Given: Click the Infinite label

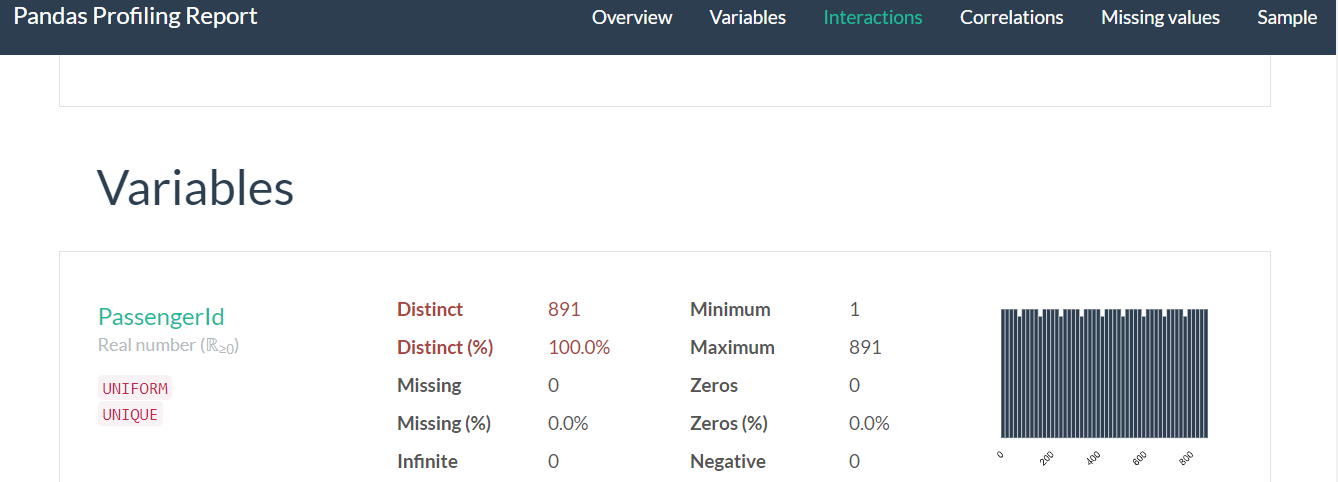Looking at the screenshot, I should coord(427,461).
